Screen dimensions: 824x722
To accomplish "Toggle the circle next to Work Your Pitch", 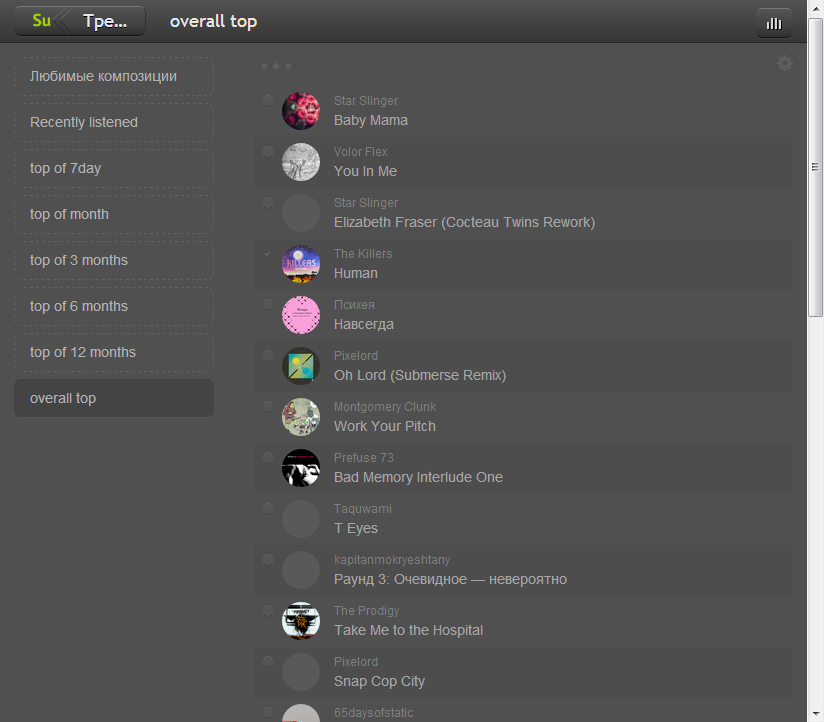I will tap(267, 406).
